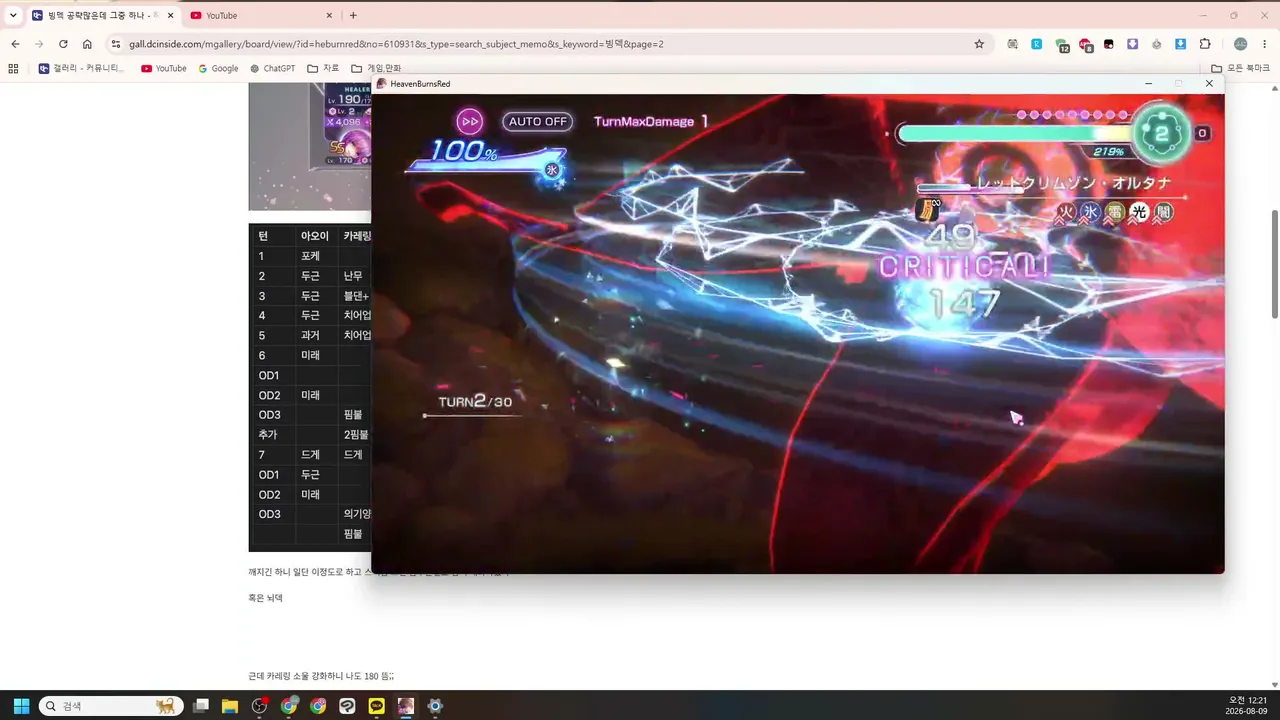1280x720 pixels.
Task: Click the 의기양 cell in the last OD3 row
Action: point(357,514)
